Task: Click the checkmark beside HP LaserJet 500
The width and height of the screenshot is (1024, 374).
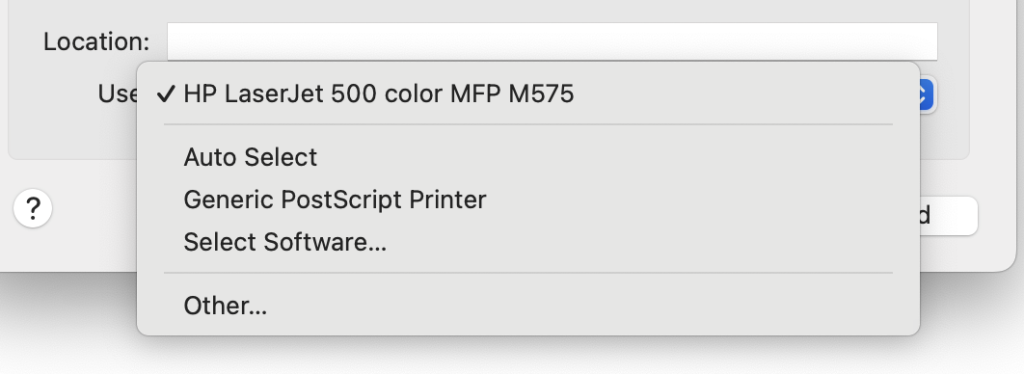Action: [167, 94]
